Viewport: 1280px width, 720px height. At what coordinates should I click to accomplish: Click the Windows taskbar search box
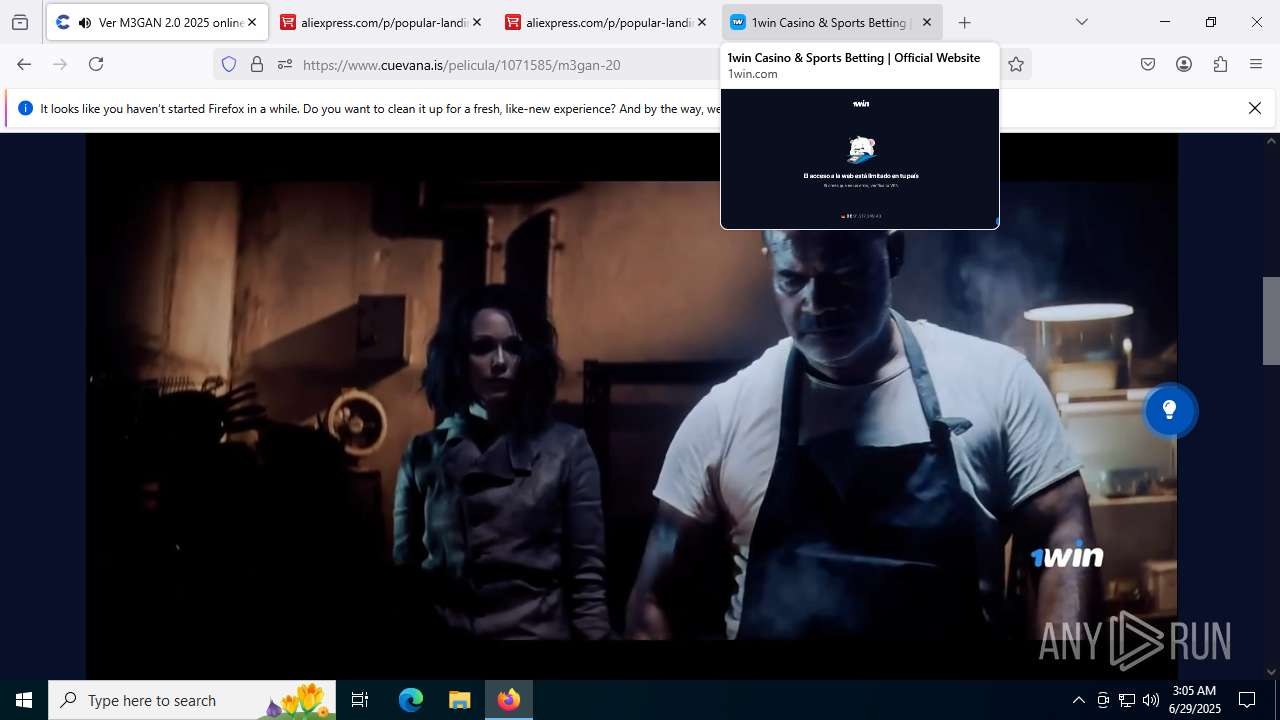point(192,700)
